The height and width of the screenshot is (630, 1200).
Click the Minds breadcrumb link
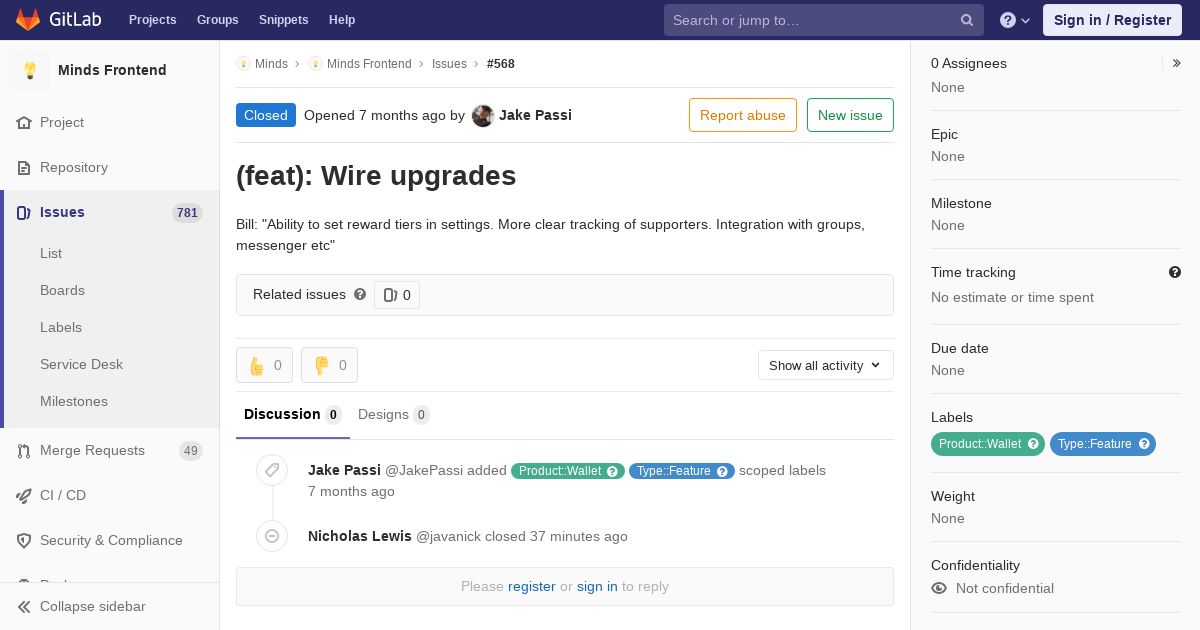[271, 64]
